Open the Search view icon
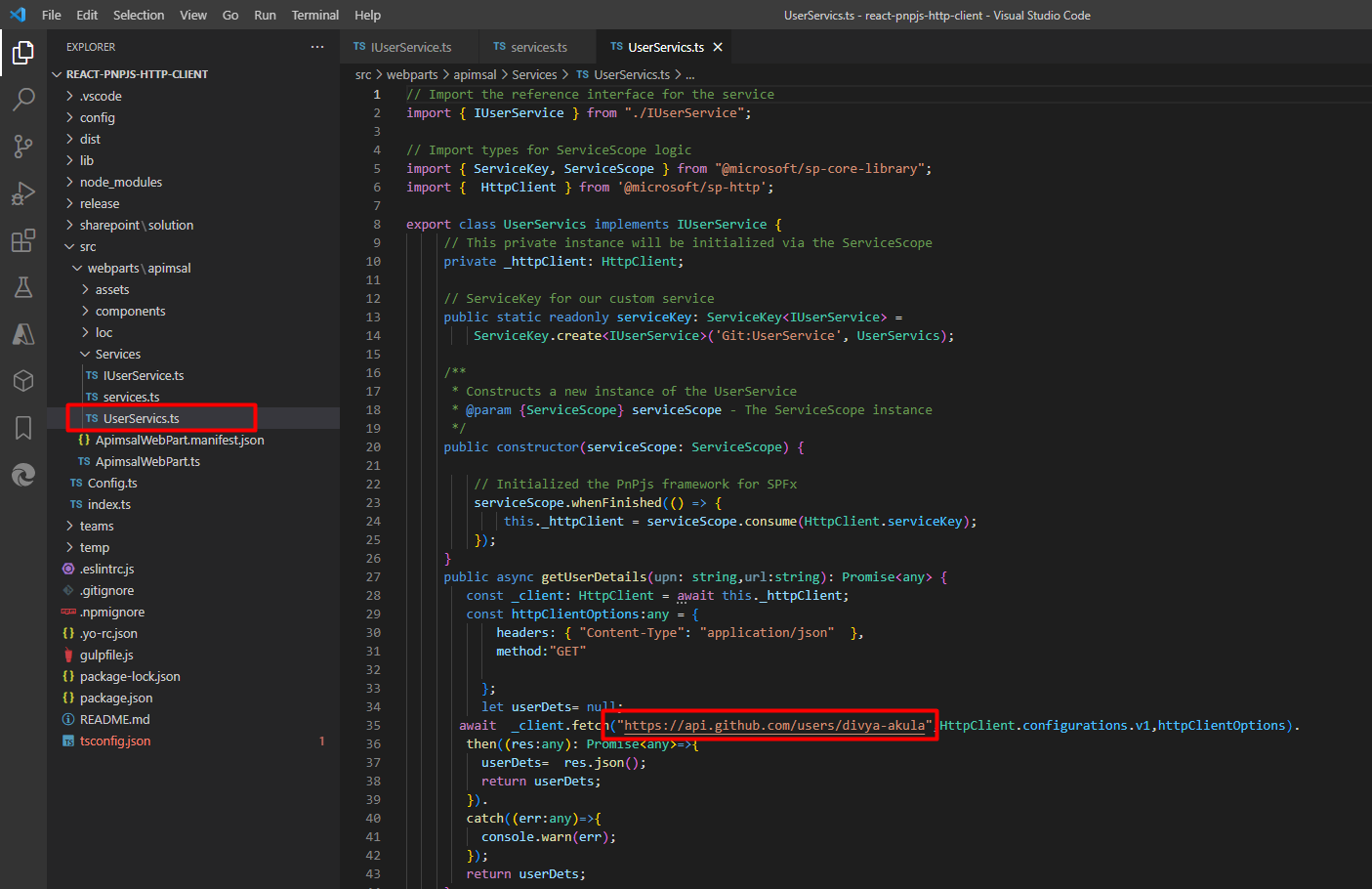This screenshot has width=1372, height=889. pyautogui.click(x=23, y=99)
